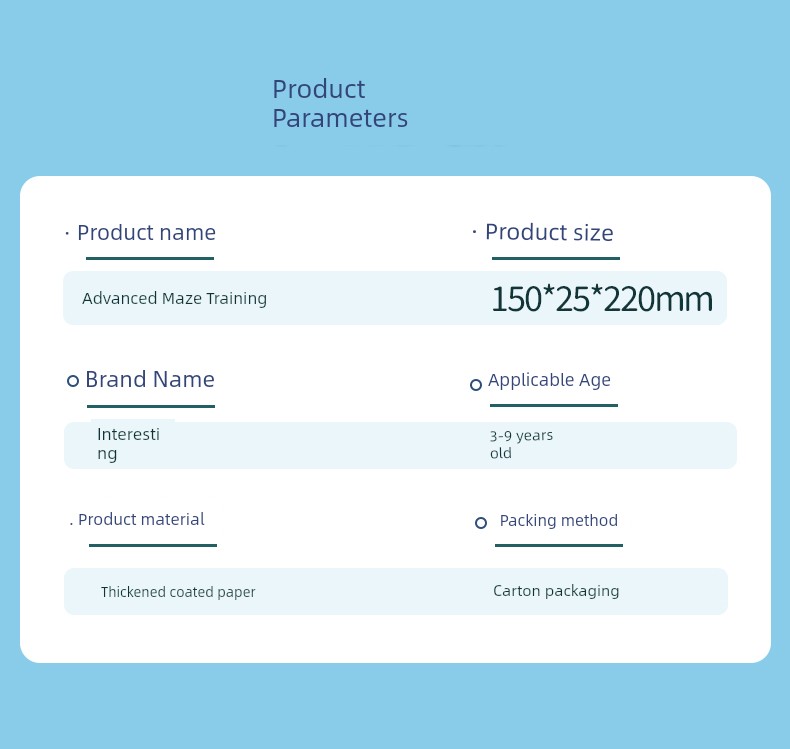The height and width of the screenshot is (749, 790).
Task: Click the Applicable Age heading text
Action: coord(549,380)
